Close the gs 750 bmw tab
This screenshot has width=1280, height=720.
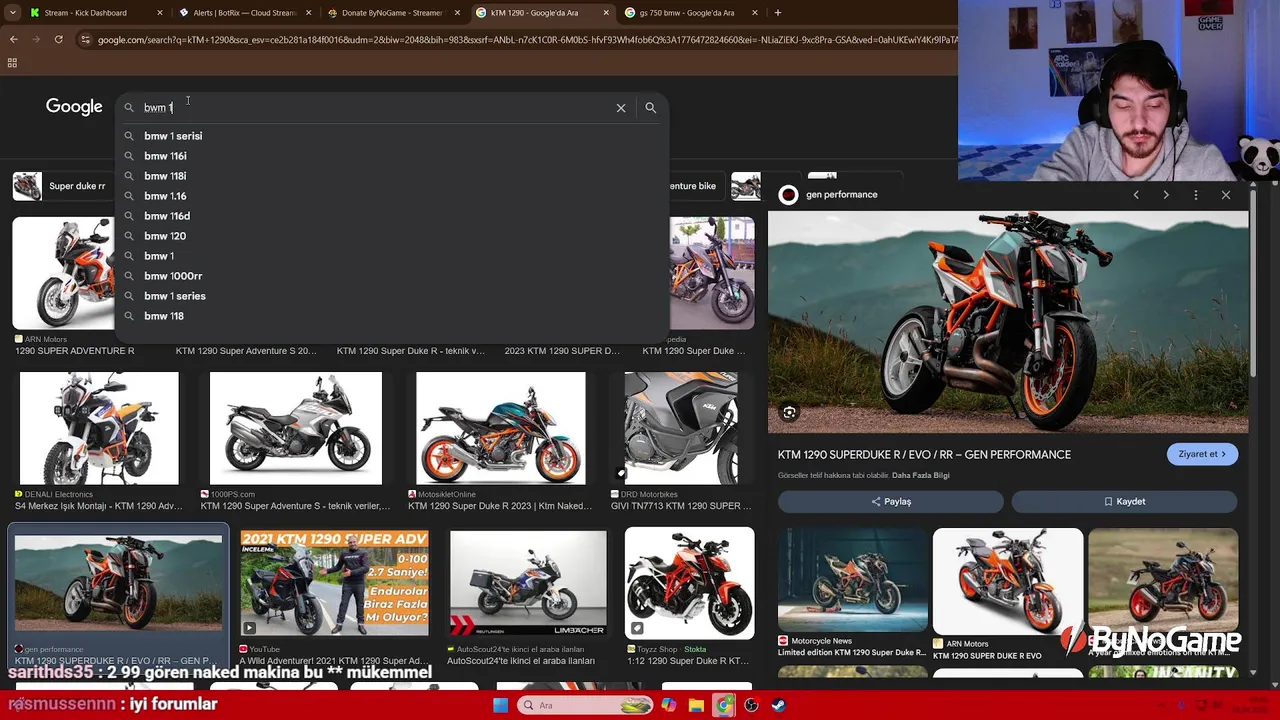tap(754, 13)
